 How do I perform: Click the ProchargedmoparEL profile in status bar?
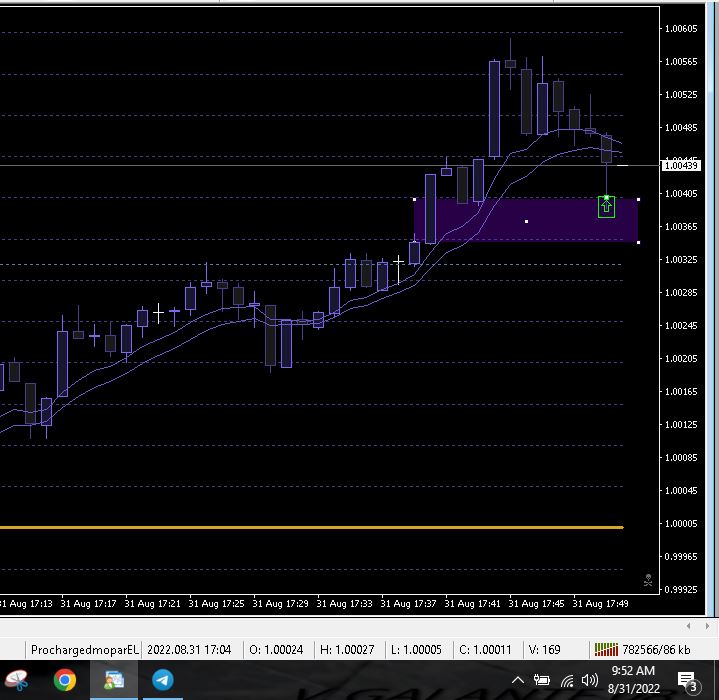84,649
